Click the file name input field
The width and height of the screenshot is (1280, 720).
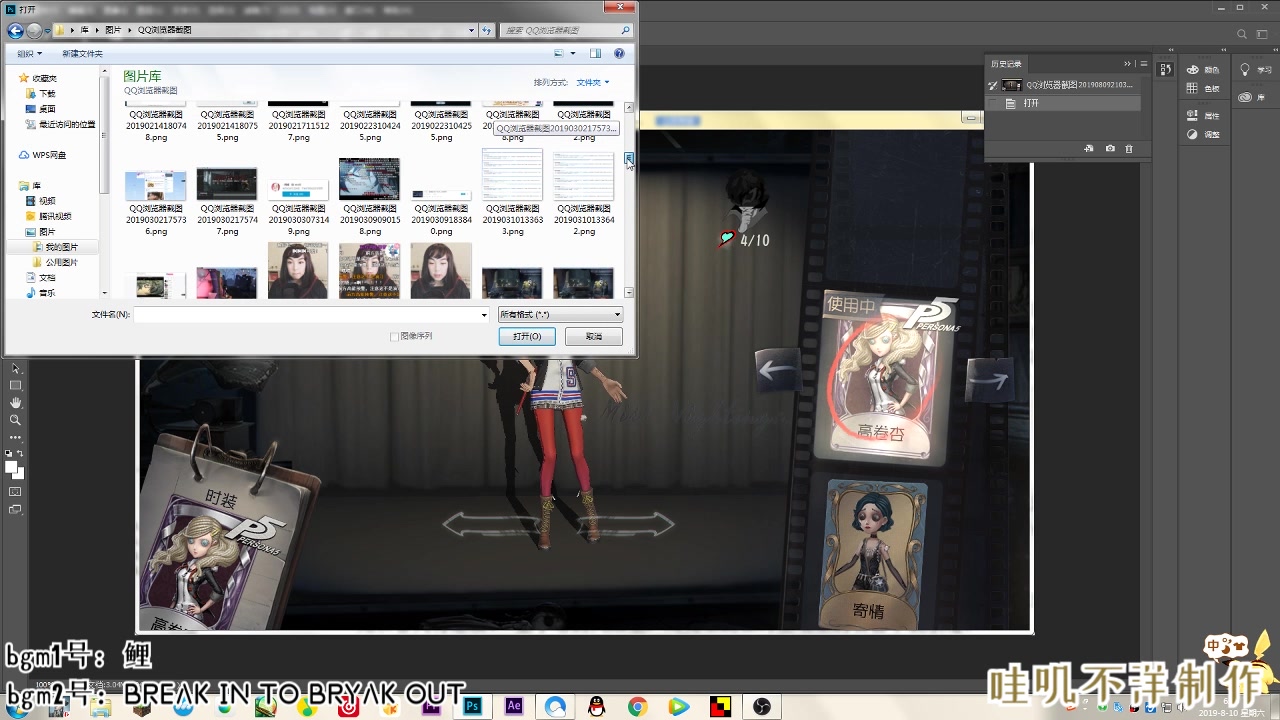pyautogui.click(x=311, y=314)
